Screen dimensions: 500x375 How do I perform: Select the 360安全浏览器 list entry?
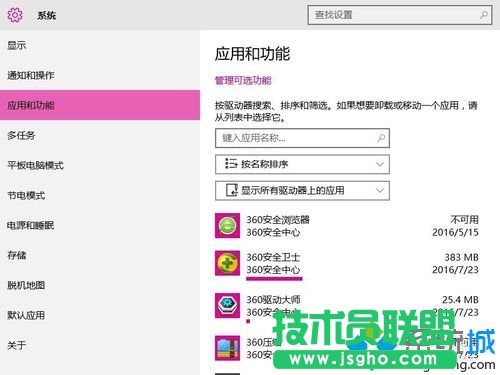[347, 226]
